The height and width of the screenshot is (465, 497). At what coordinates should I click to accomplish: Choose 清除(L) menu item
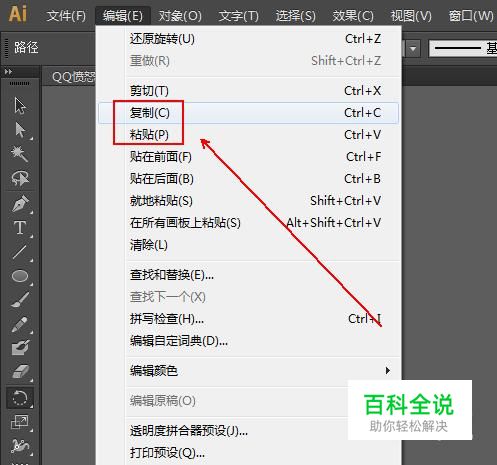248,245
